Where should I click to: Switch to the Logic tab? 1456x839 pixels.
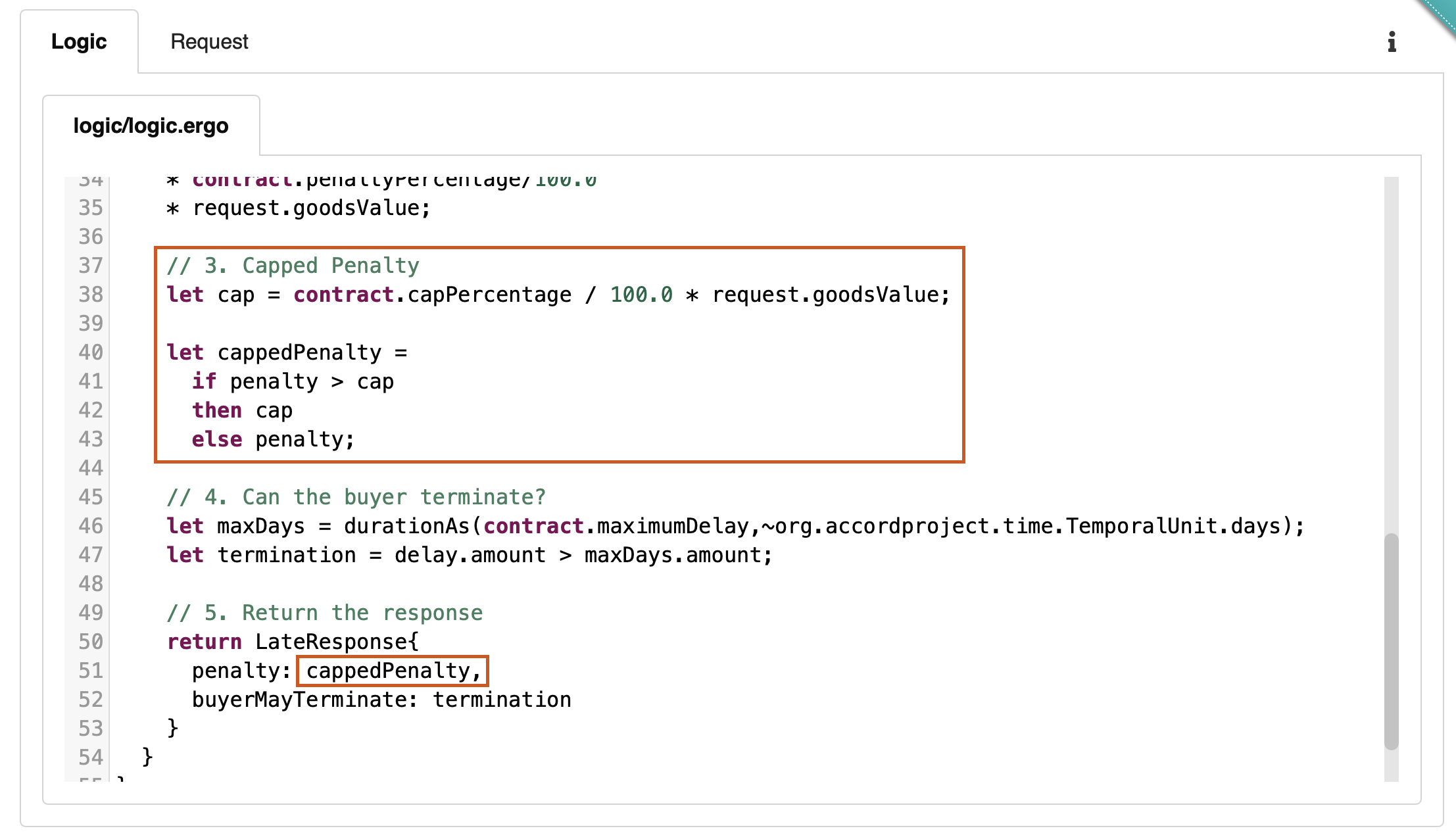click(79, 41)
